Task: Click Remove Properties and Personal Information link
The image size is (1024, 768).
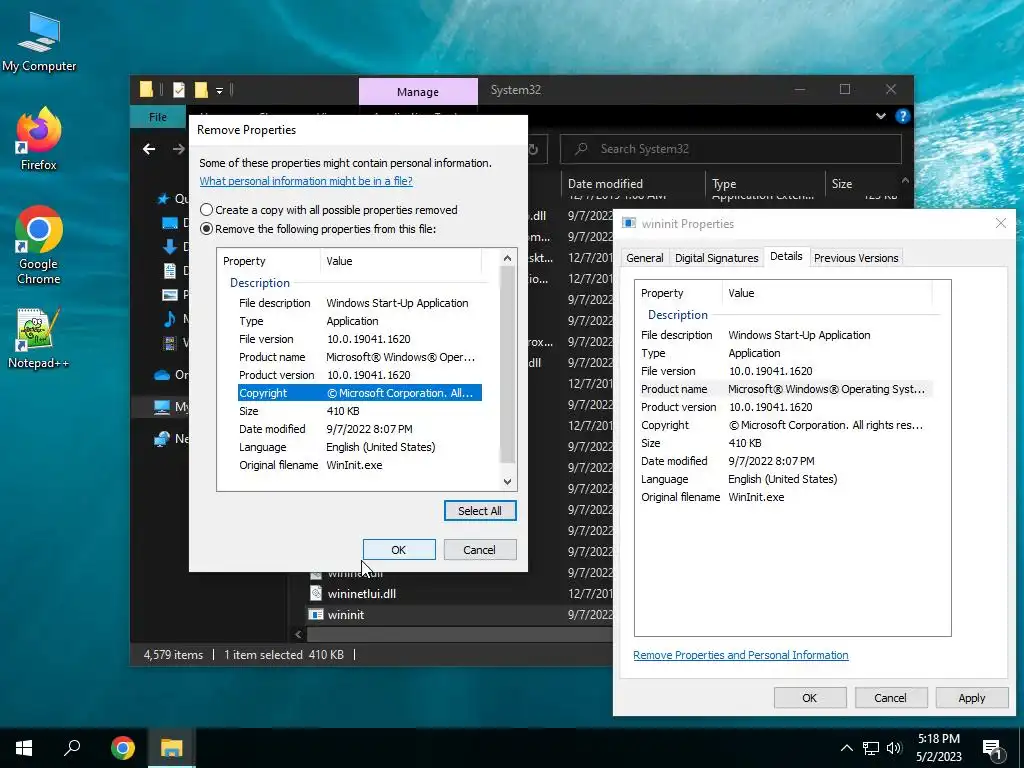Action: coord(741,655)
